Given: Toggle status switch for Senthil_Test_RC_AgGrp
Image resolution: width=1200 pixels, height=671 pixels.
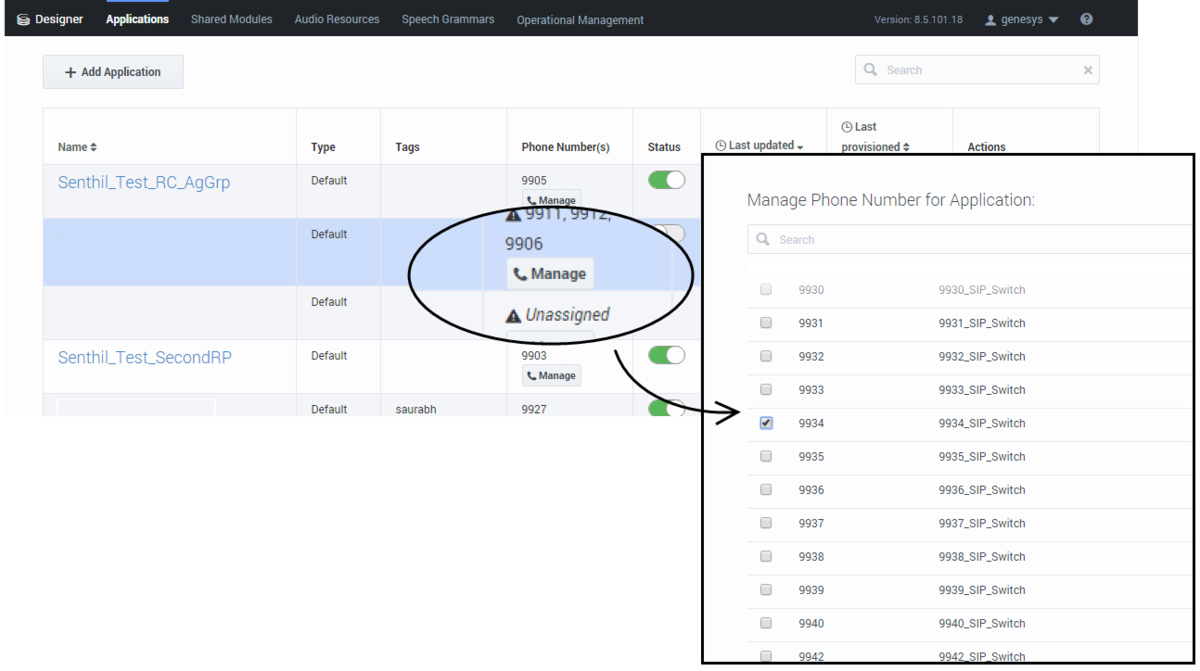Looking at the screenshot, I should 667,180.
